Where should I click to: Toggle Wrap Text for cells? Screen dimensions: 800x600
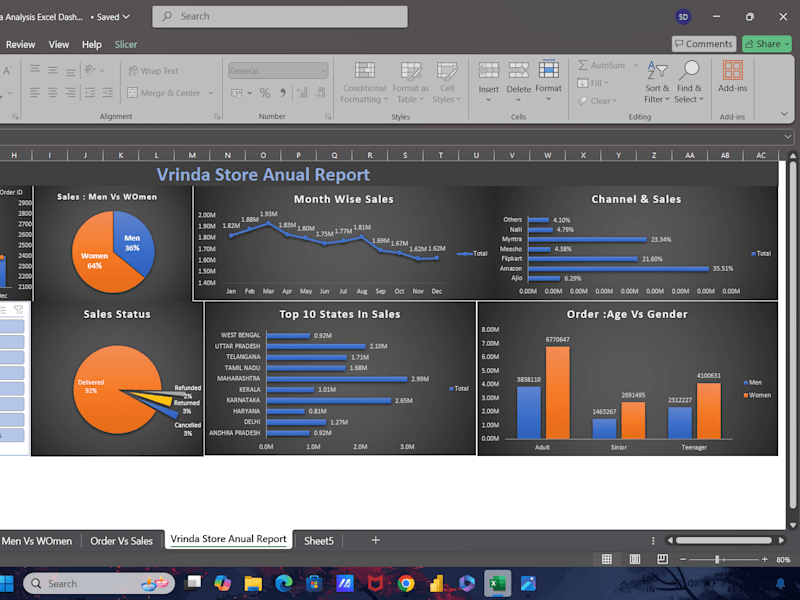(153, 70)
